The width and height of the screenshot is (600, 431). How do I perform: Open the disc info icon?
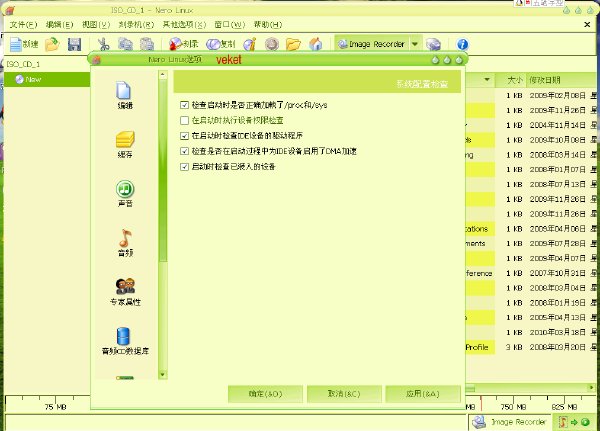[250, 44]
